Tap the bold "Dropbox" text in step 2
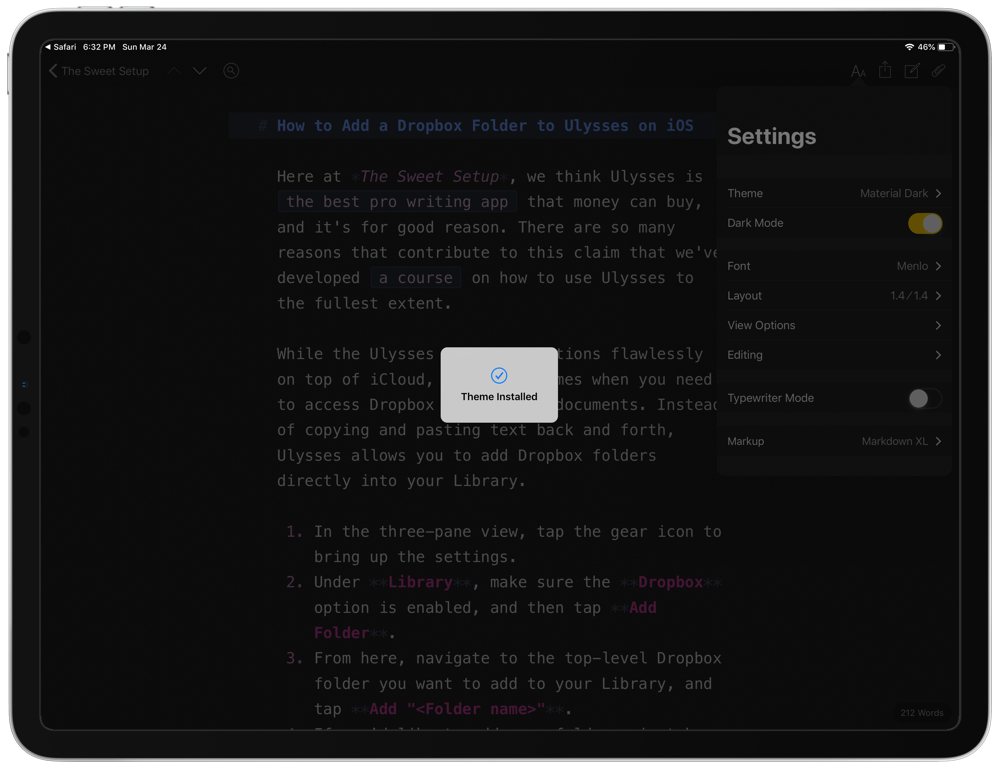This screenshot has width=1000, height=770. [670, 582]
